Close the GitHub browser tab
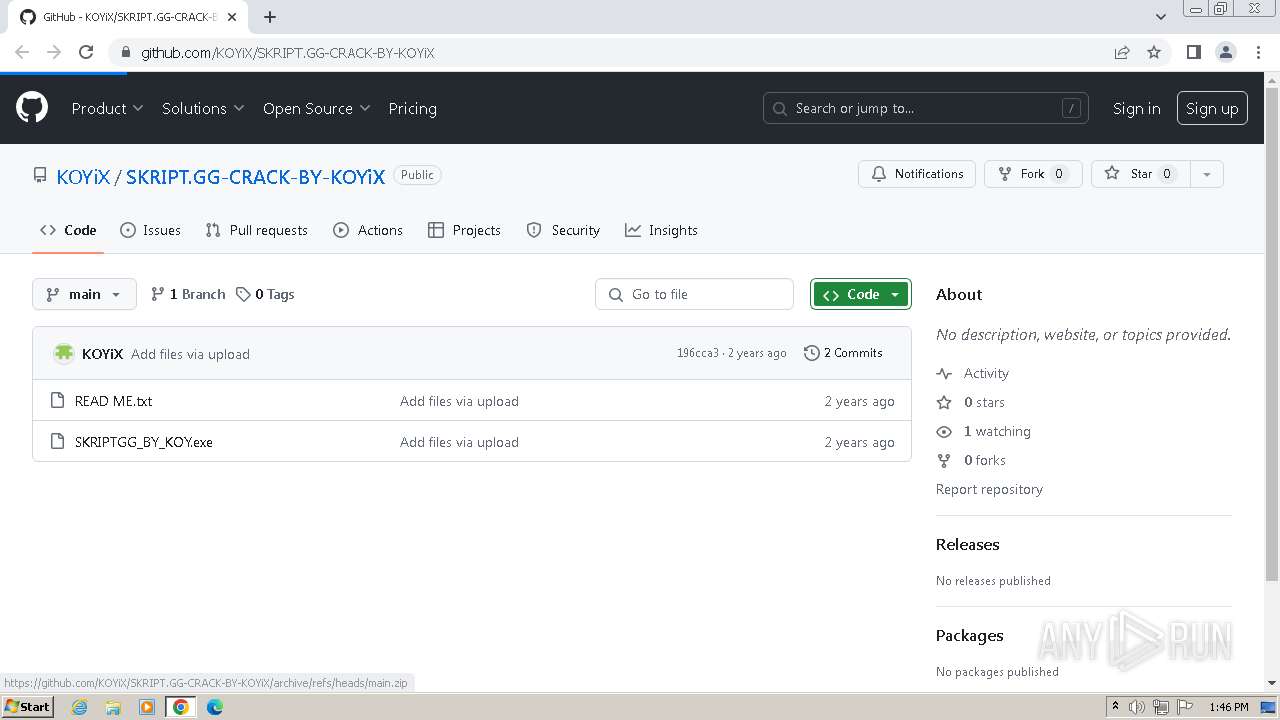 (x=233, y=17)
